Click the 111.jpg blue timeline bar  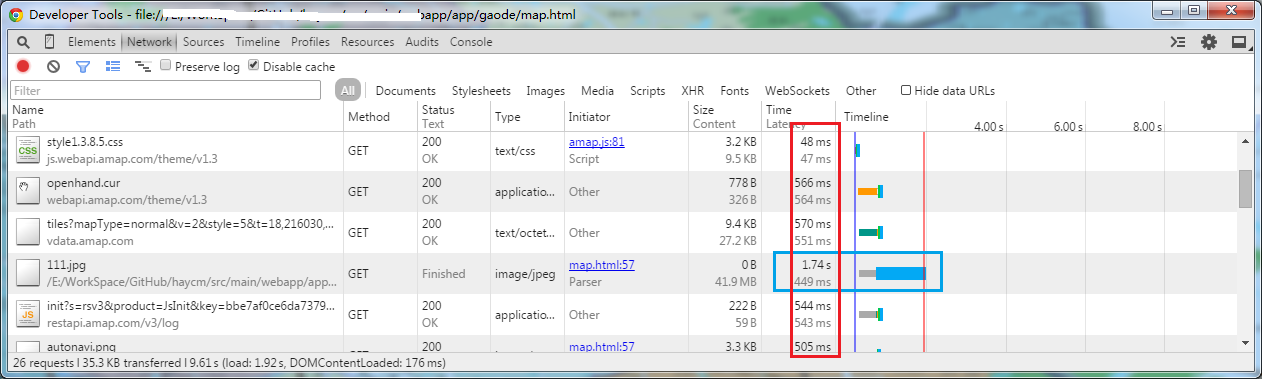click(900, 273)
